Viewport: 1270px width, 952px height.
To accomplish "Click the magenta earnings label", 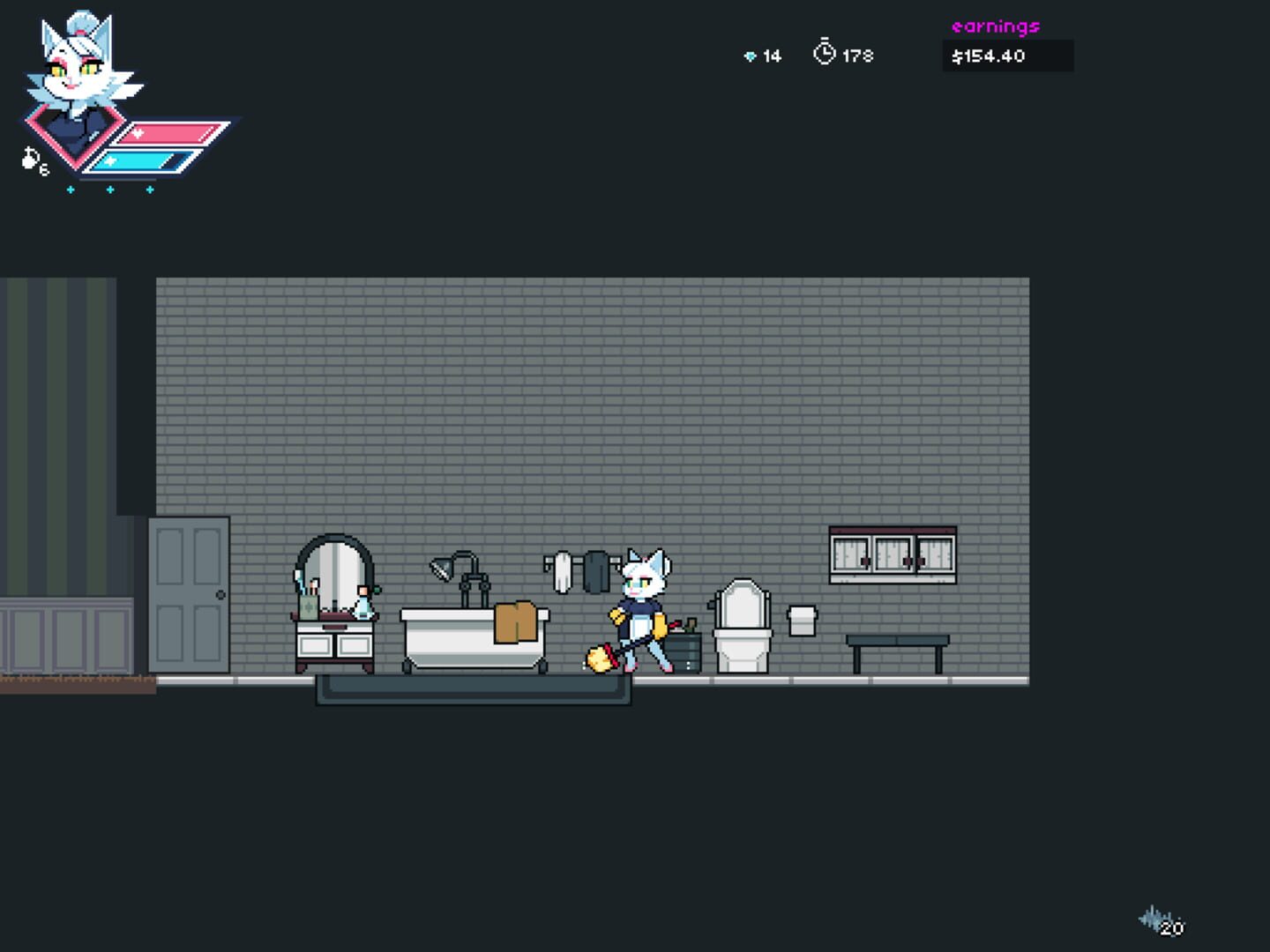I will pos(995,26).
